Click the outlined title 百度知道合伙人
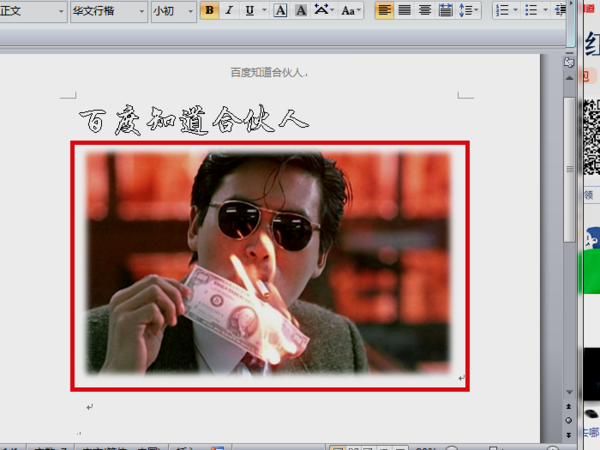 (194, 120)
